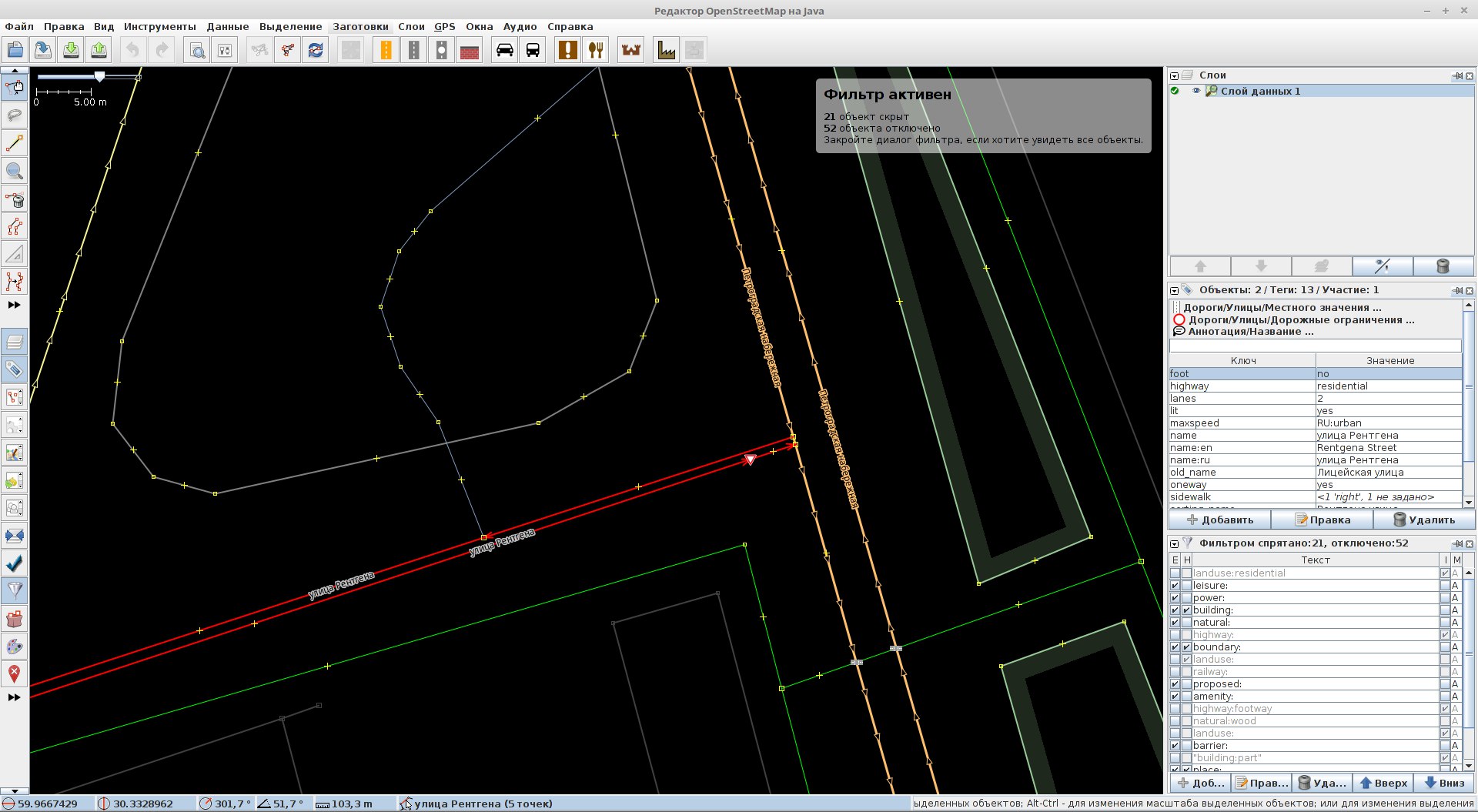Open the Заготовки menu
The height and width of the screenshot is (812, 1478).
[x=360, y=26]
